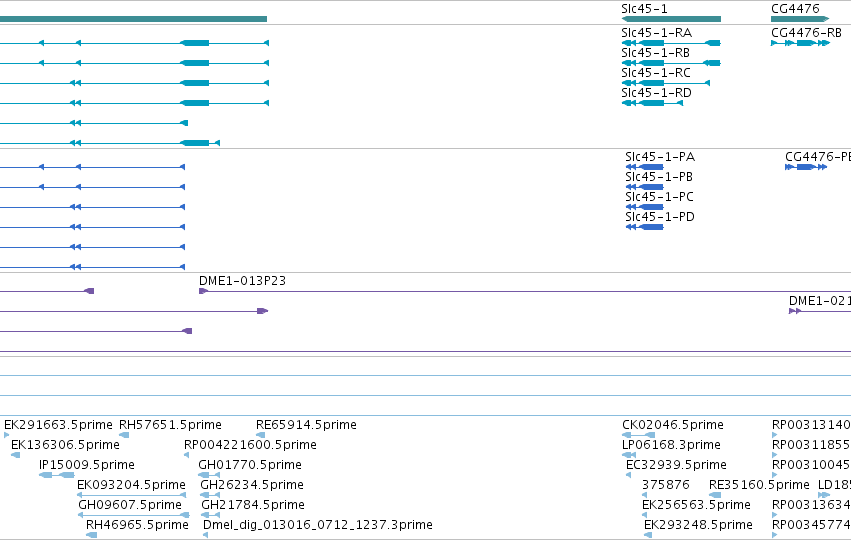Select the RH46965.5prime EST label
Image resolution: width=851 pixels, height=540 pixels.
coord(137,525)
